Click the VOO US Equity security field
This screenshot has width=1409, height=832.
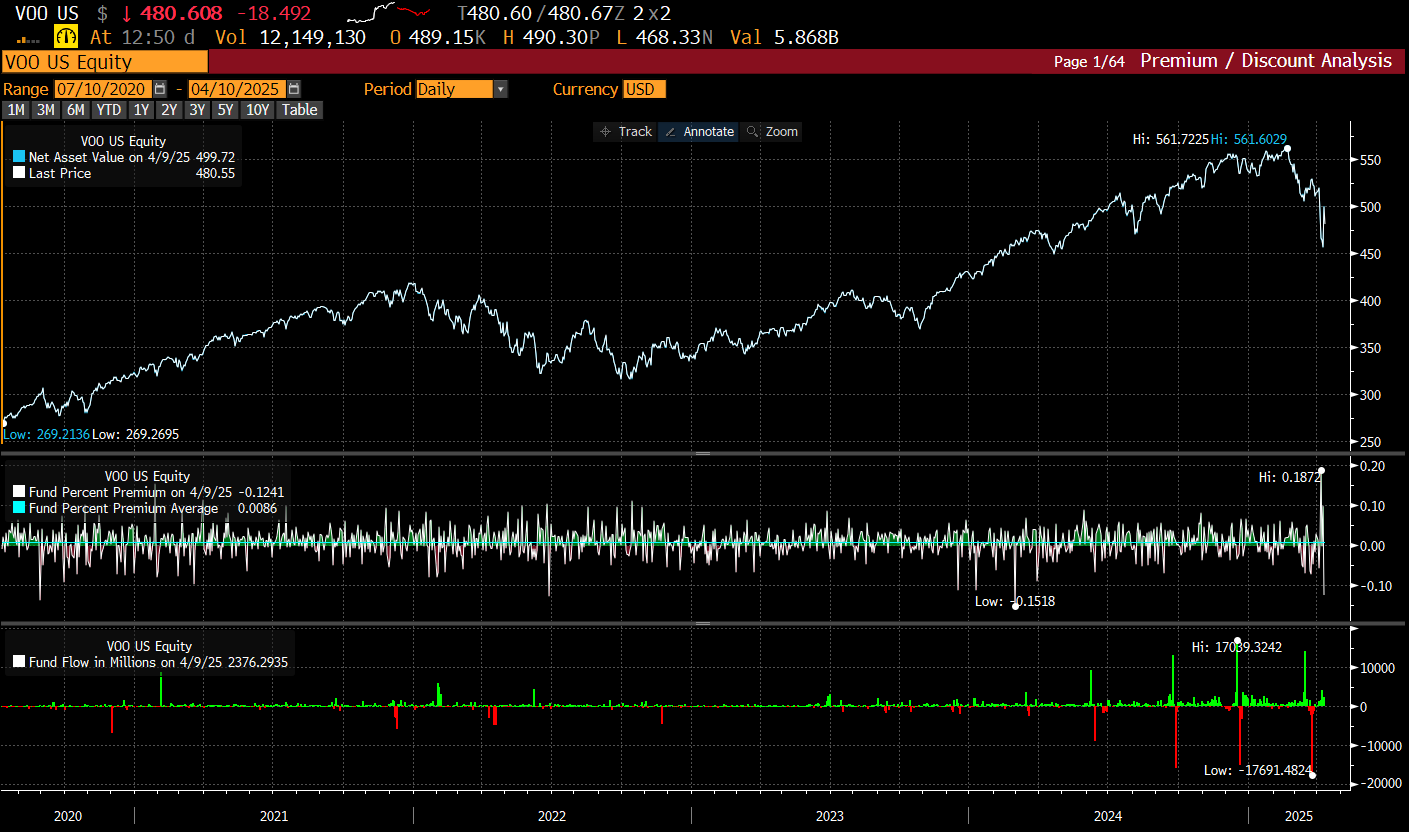pos(68,62)
